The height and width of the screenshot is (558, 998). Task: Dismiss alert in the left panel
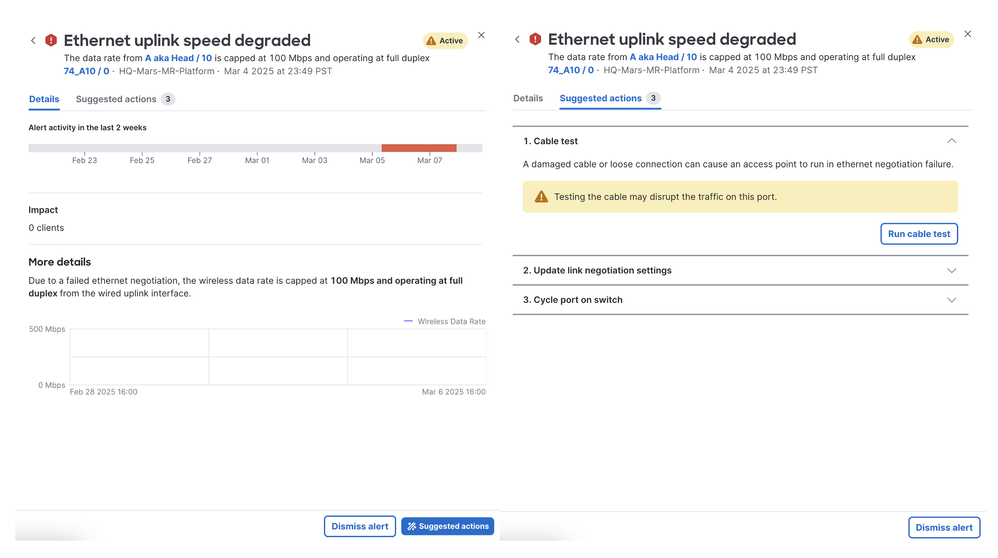(x=360, y=527)
